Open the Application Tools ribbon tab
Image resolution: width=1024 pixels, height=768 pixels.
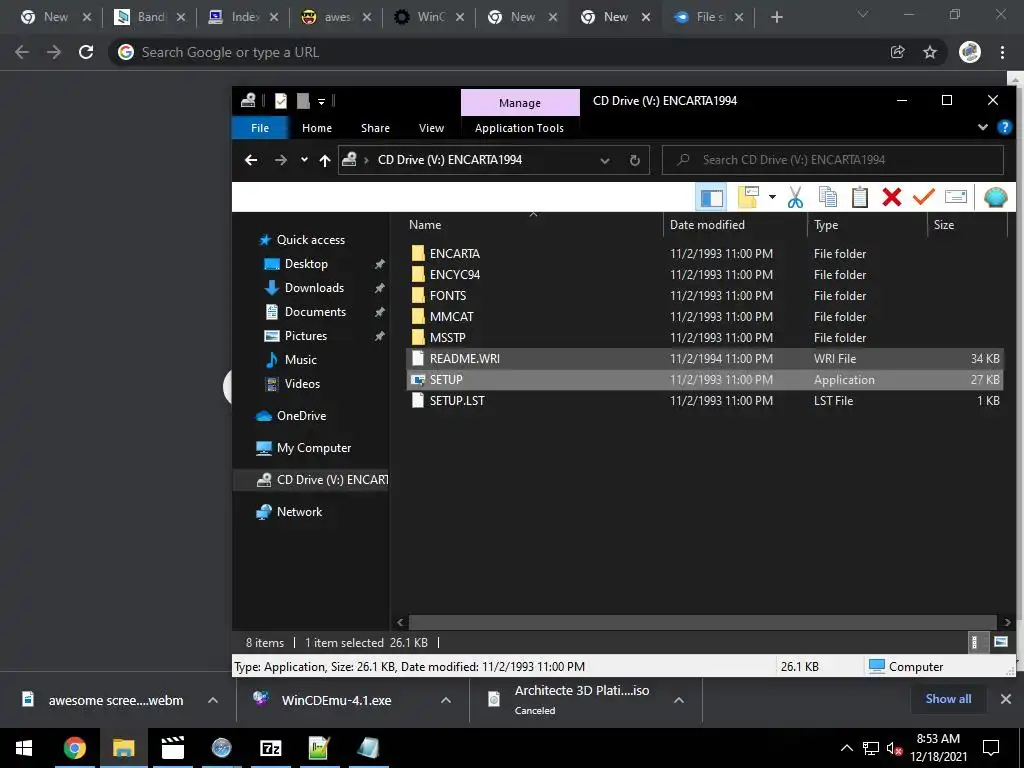pos(519,128)
